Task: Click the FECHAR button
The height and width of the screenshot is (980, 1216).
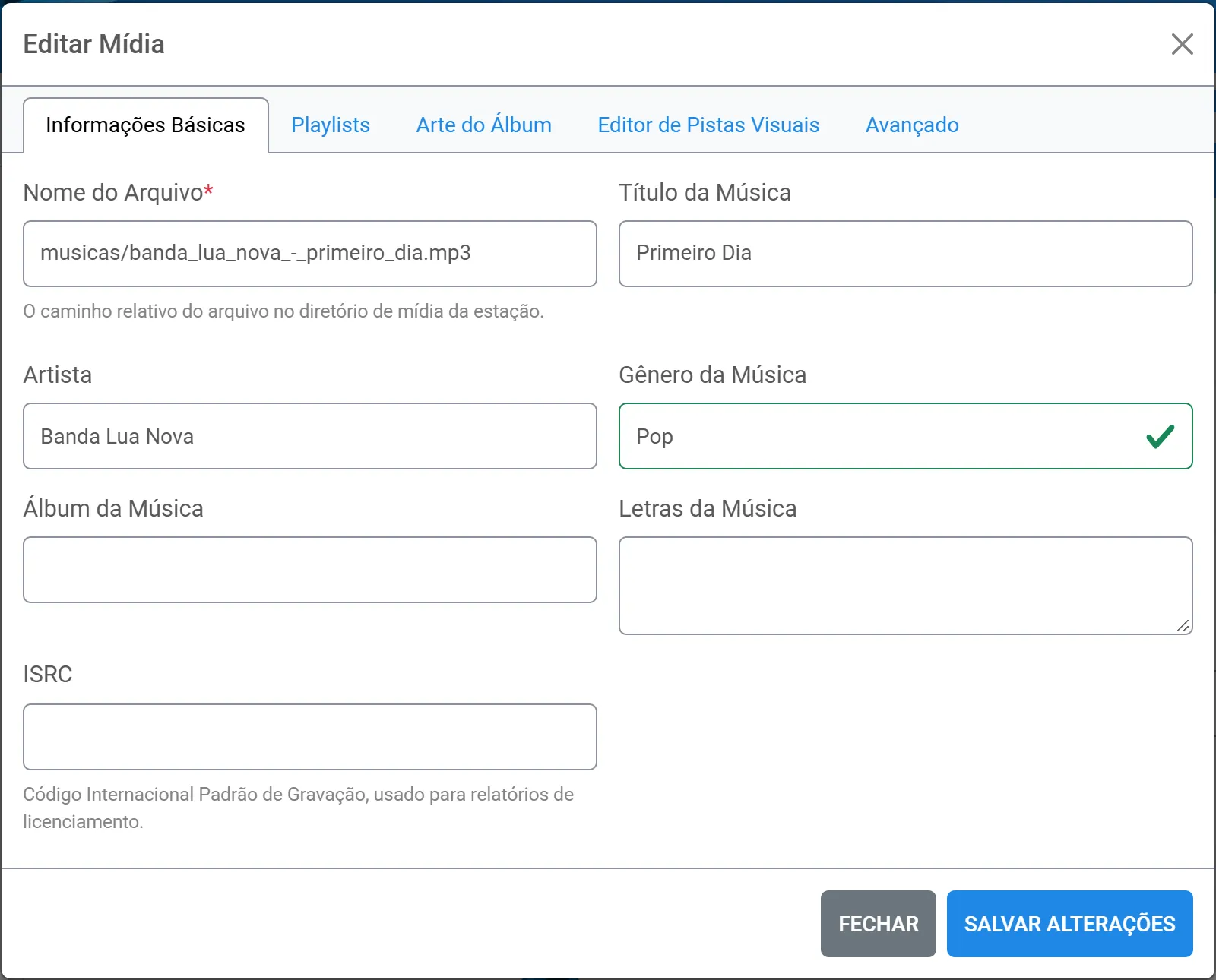Action: tap(879, 924)
